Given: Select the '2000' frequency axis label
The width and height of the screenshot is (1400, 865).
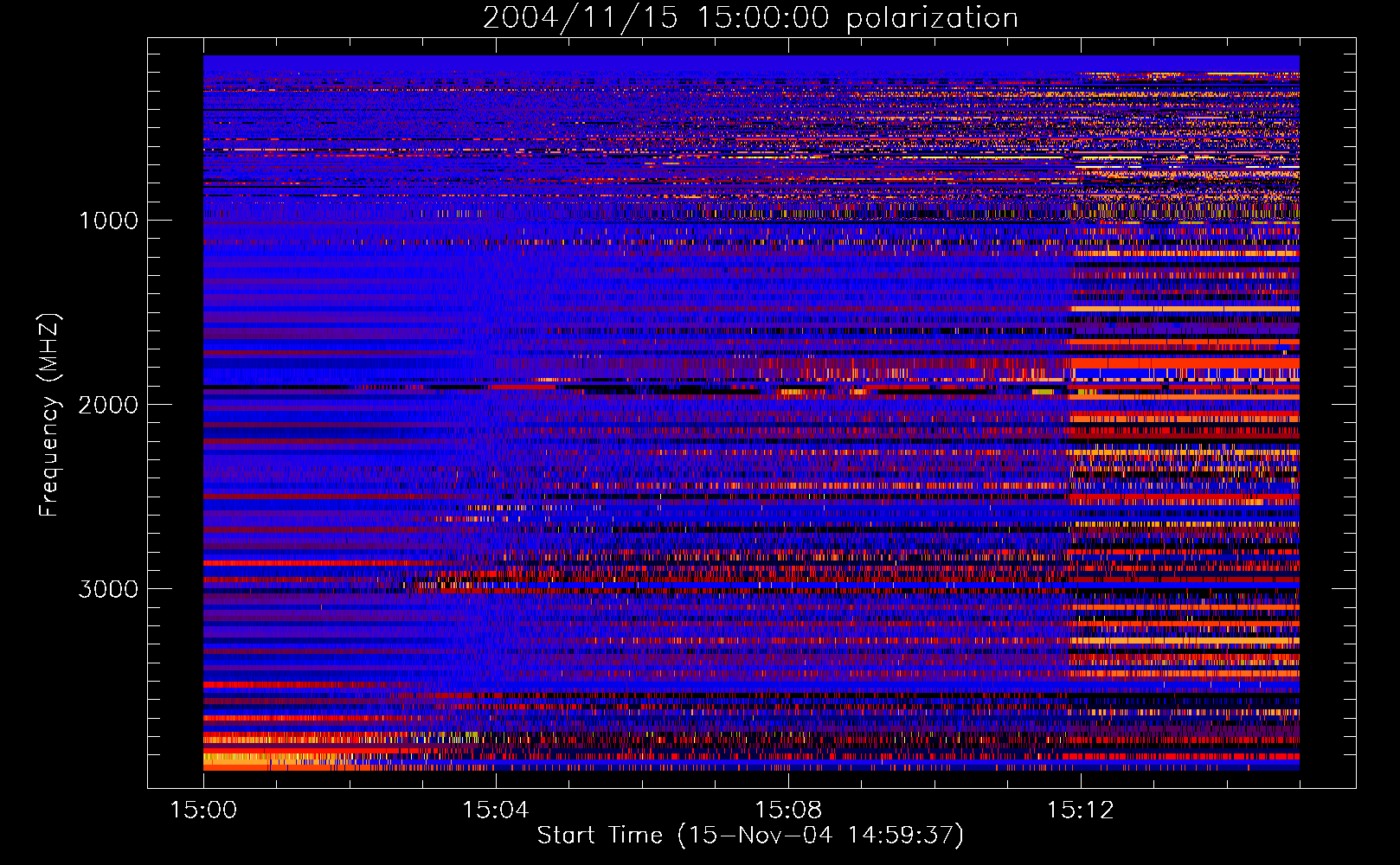Looking at the screenshot, I should (x=108, y=405).
